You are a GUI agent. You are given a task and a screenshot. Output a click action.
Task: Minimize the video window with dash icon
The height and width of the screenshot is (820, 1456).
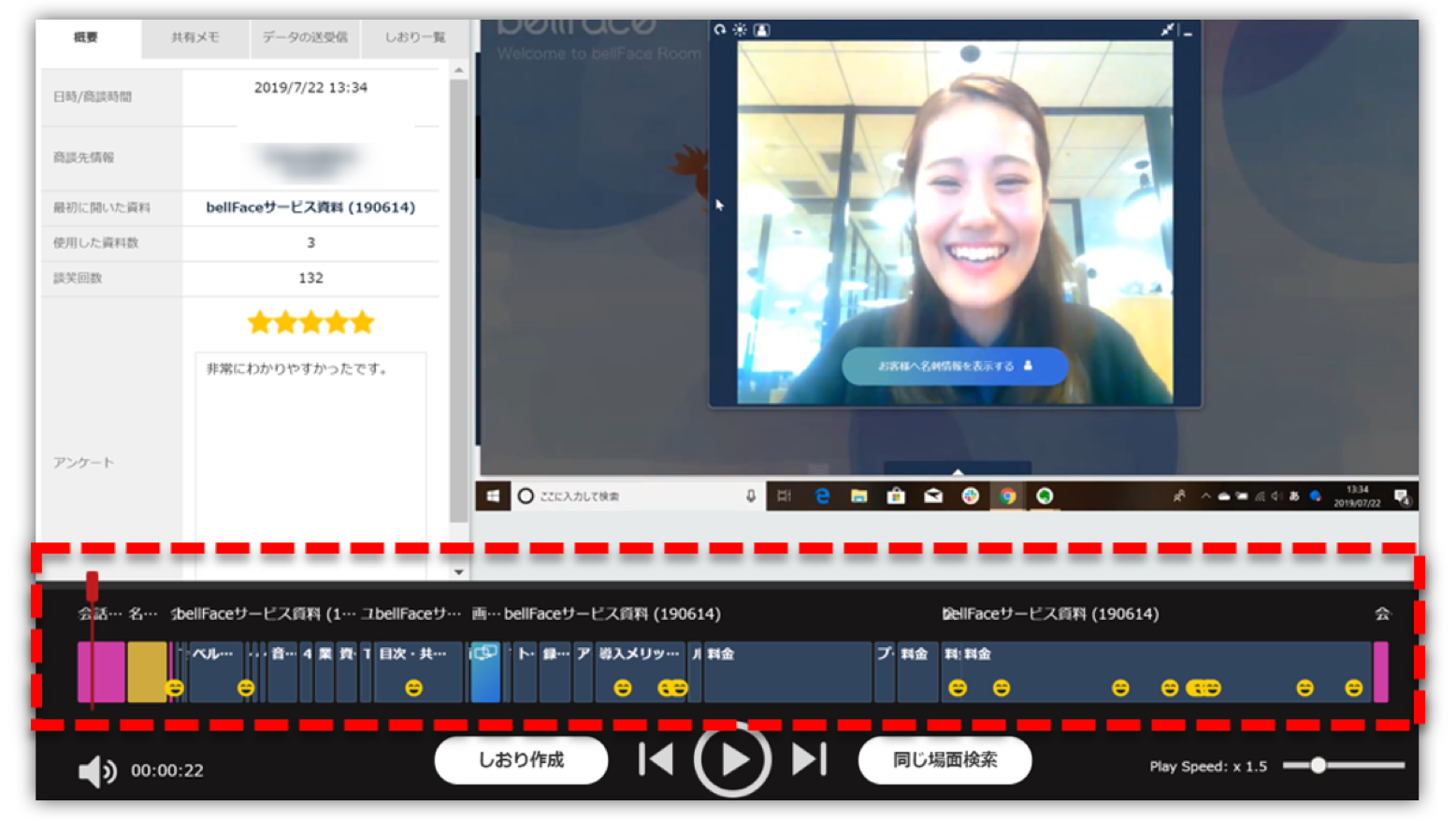1188,33
